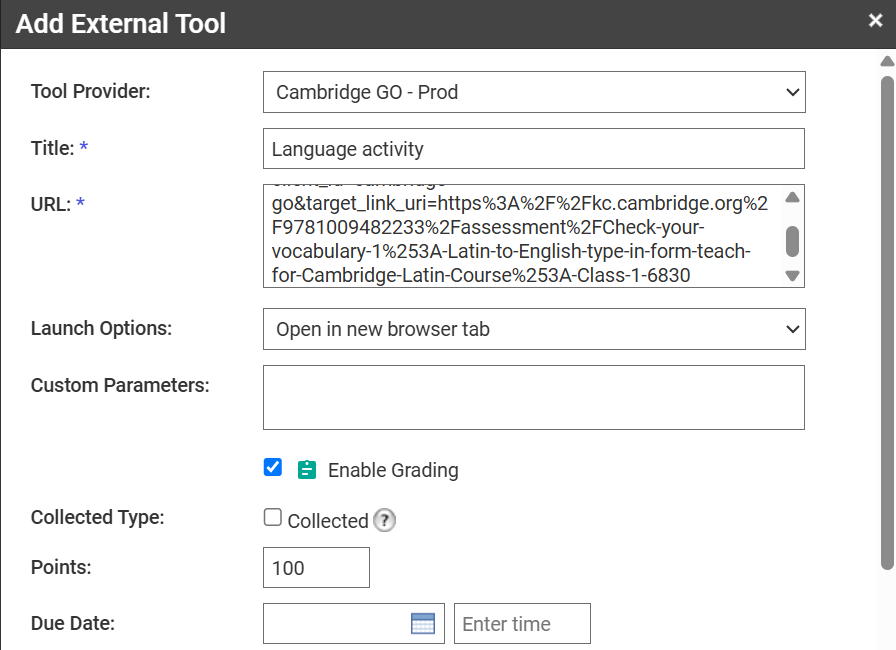Uncheck the Enable Grading checkbox
Viewport: 896px width, 650px height.
(273, 467)
